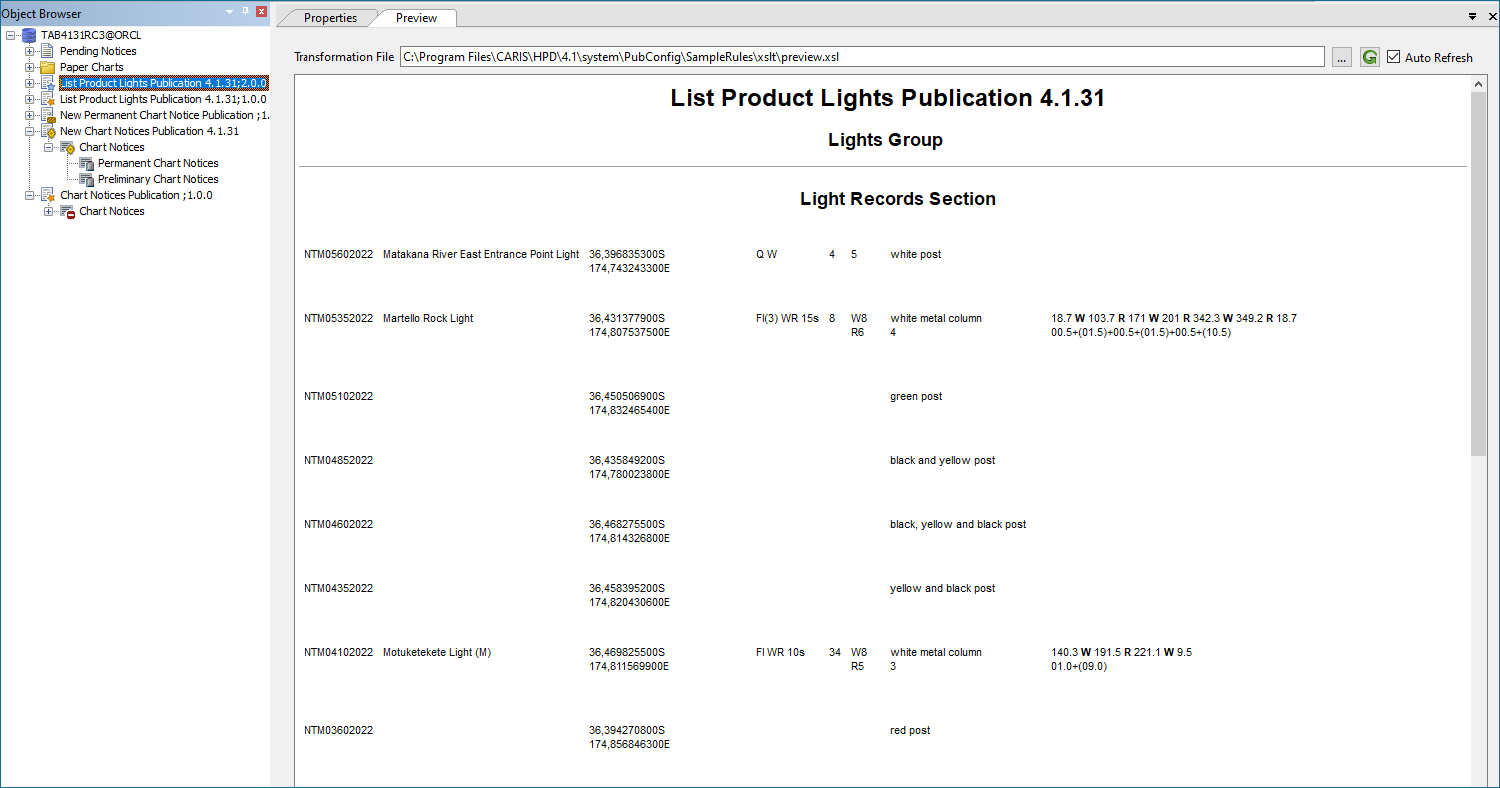Expand the Pending Notices tree node
Image resolution: width=1500 pixels, height=788 pixels.
pos(30,51)
